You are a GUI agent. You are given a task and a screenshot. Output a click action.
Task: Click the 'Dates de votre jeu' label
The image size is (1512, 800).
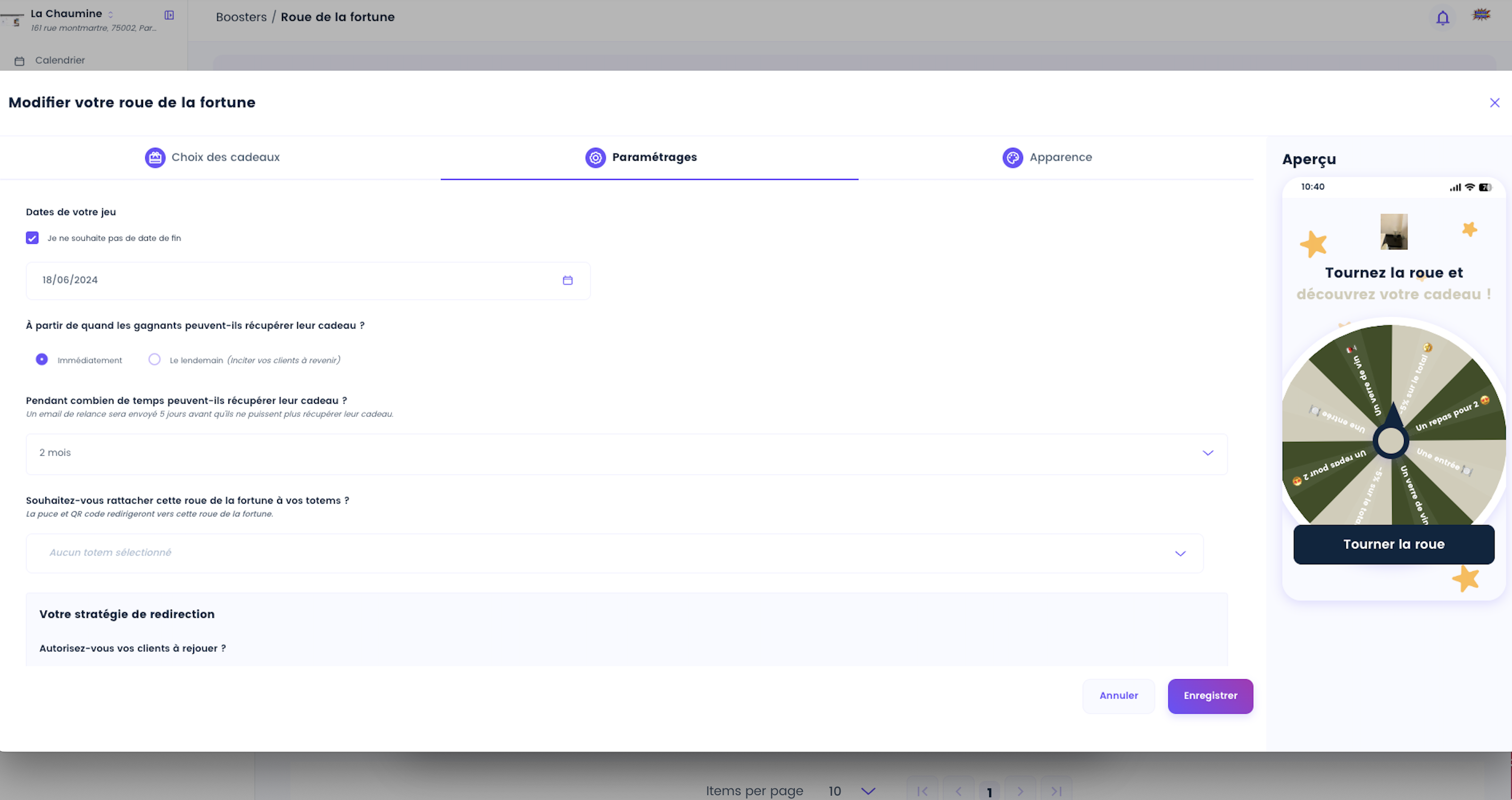(71, 212)
